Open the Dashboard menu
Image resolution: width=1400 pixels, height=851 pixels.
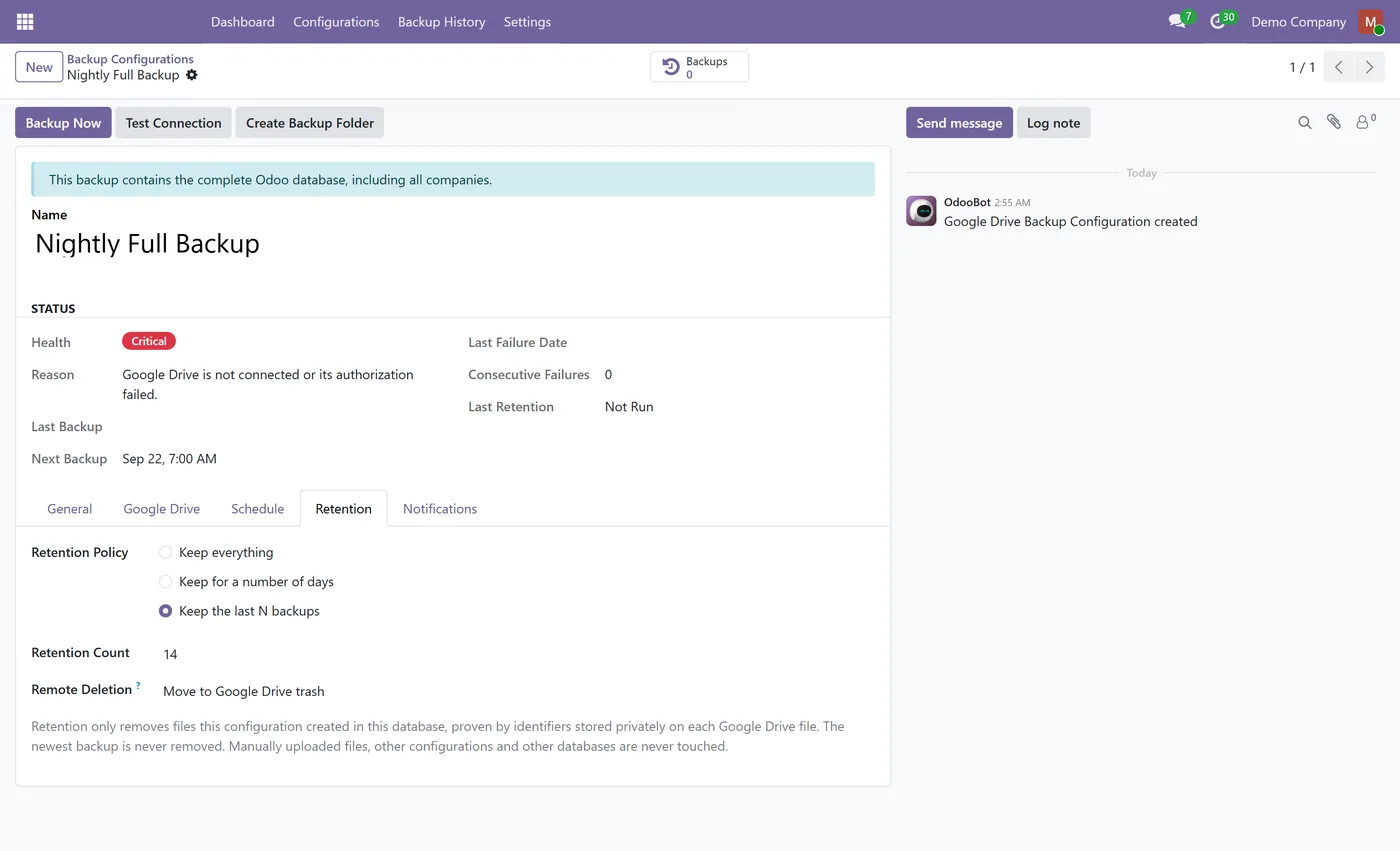pos(243,21)
